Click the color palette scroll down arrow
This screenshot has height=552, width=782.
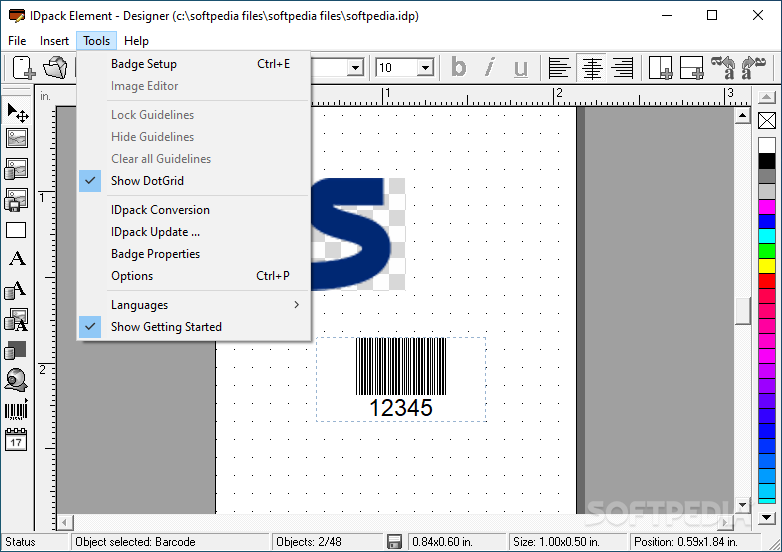tap(767, 518)
